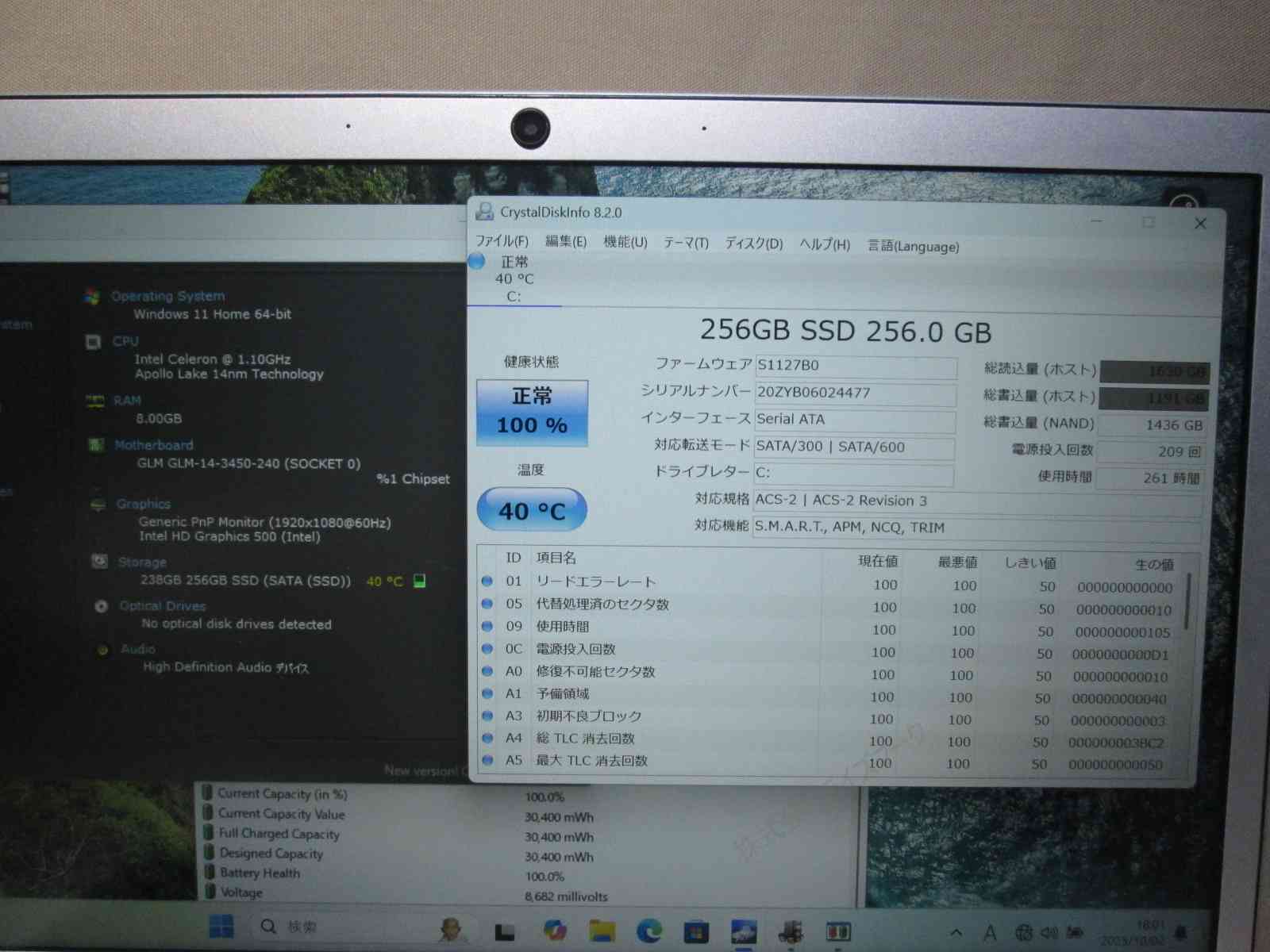Launch Microsoft Edge from the taskbar
Viewport: 1270px width, 952px height.
(x=649, y=930)
